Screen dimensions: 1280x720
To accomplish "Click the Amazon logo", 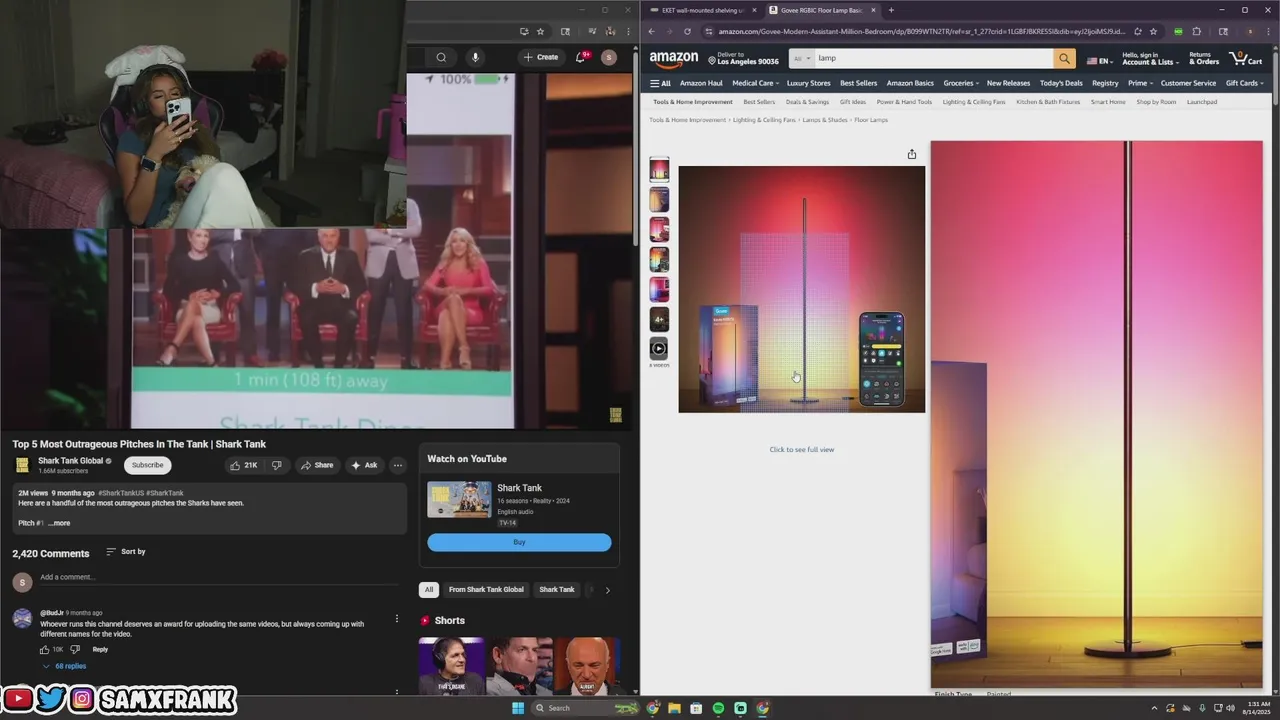I will (674, 59).
